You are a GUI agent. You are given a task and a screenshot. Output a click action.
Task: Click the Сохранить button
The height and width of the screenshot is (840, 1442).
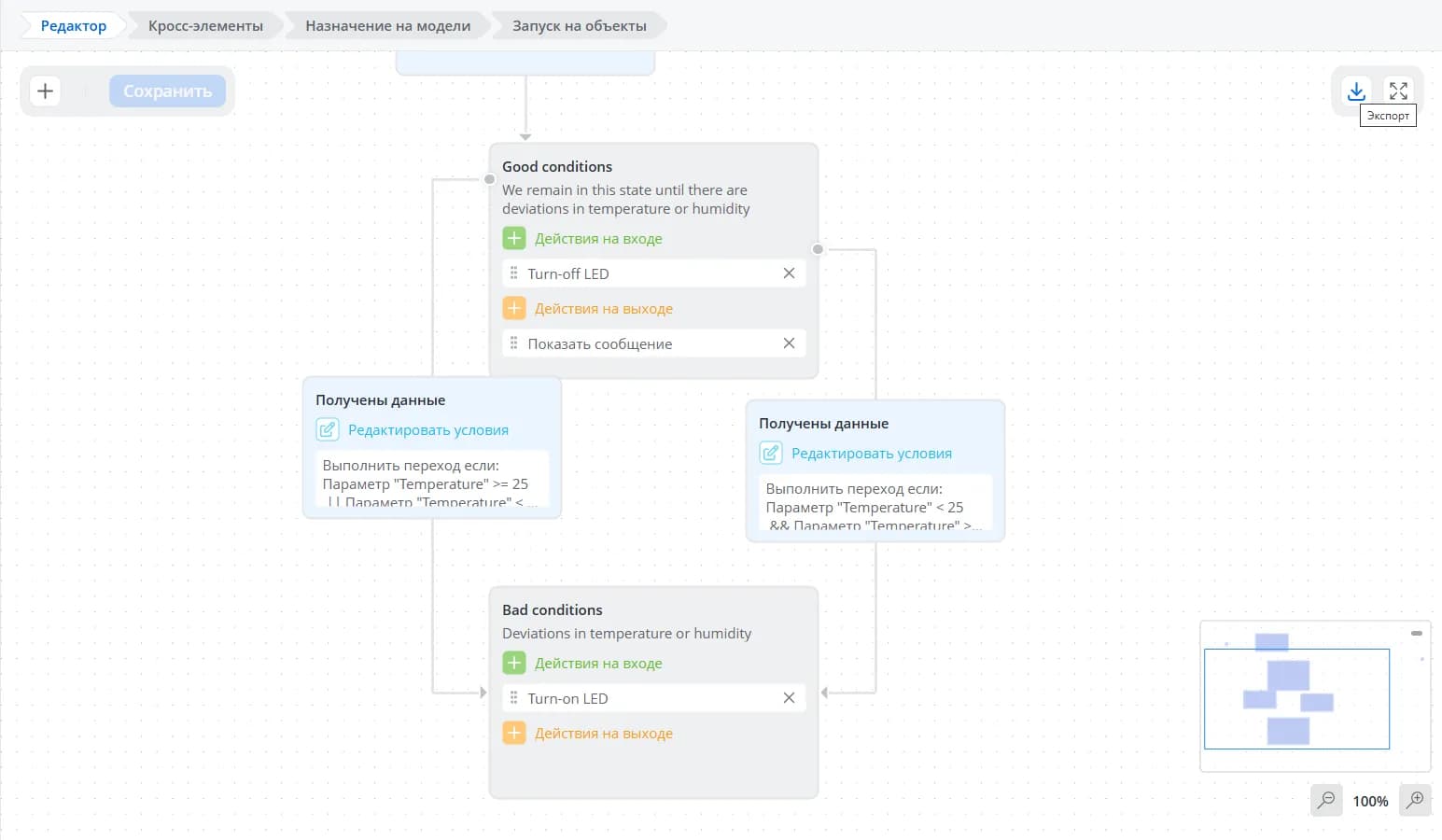[x=167, y=91]
